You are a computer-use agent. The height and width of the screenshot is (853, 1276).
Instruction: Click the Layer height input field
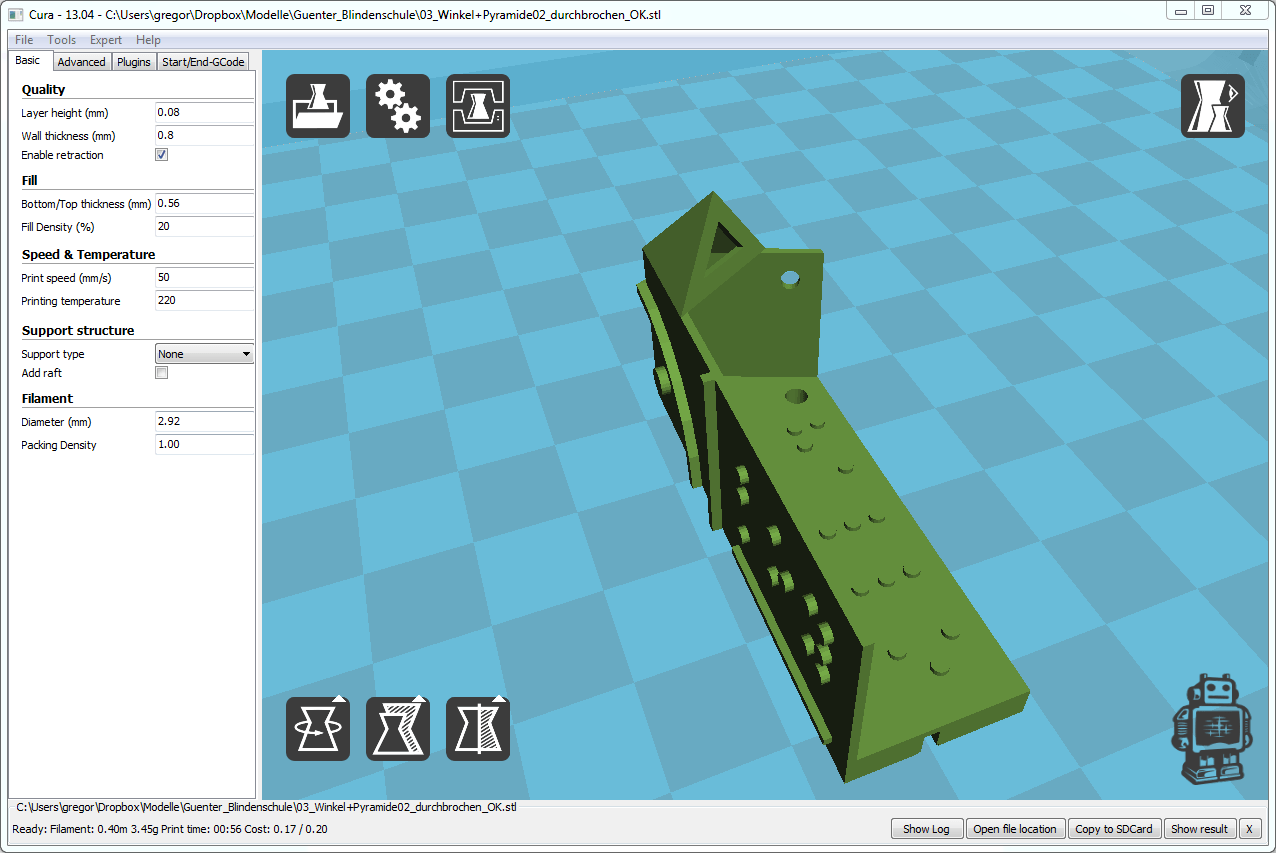pyautogui.click(x=205, y=113)
